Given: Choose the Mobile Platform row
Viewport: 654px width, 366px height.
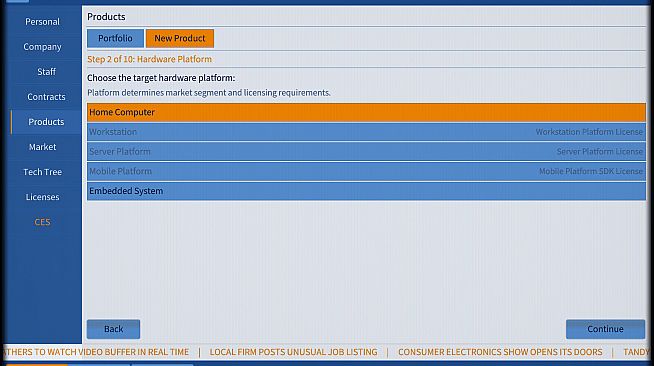Looking at the screenshot, I should 366,171.
